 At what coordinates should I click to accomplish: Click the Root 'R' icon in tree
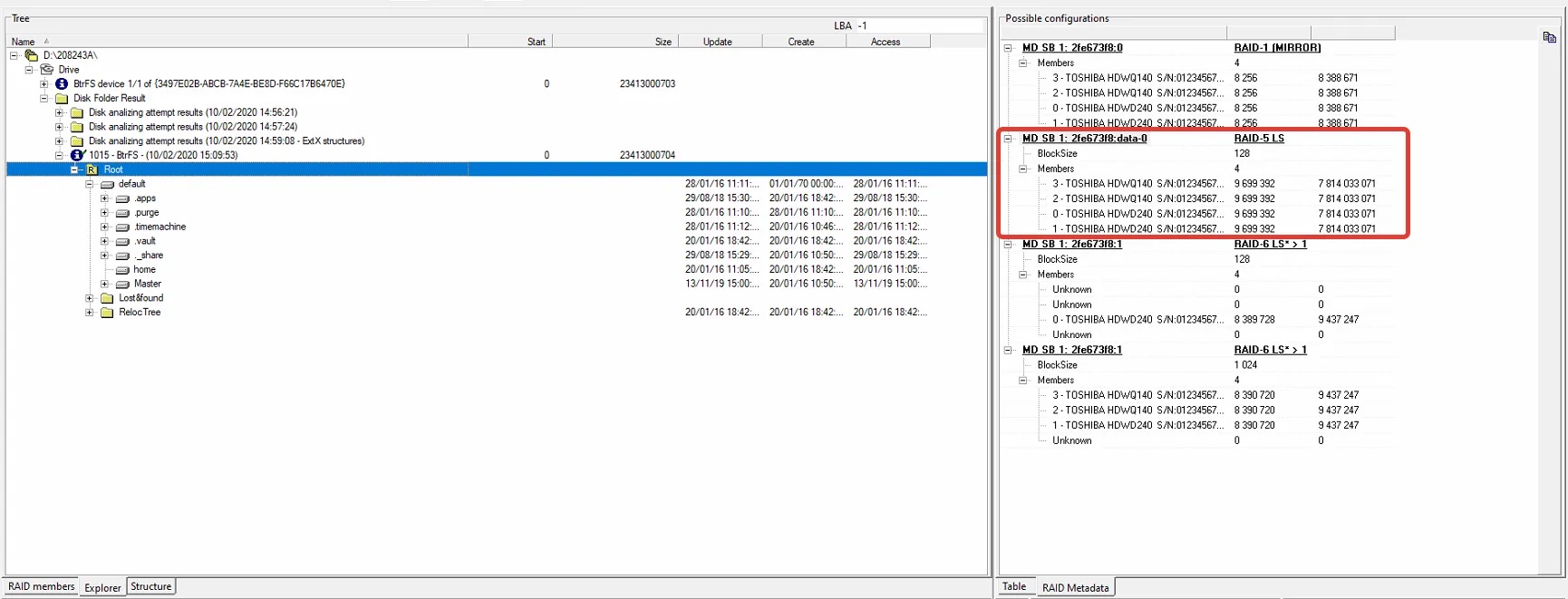point(92,169)
